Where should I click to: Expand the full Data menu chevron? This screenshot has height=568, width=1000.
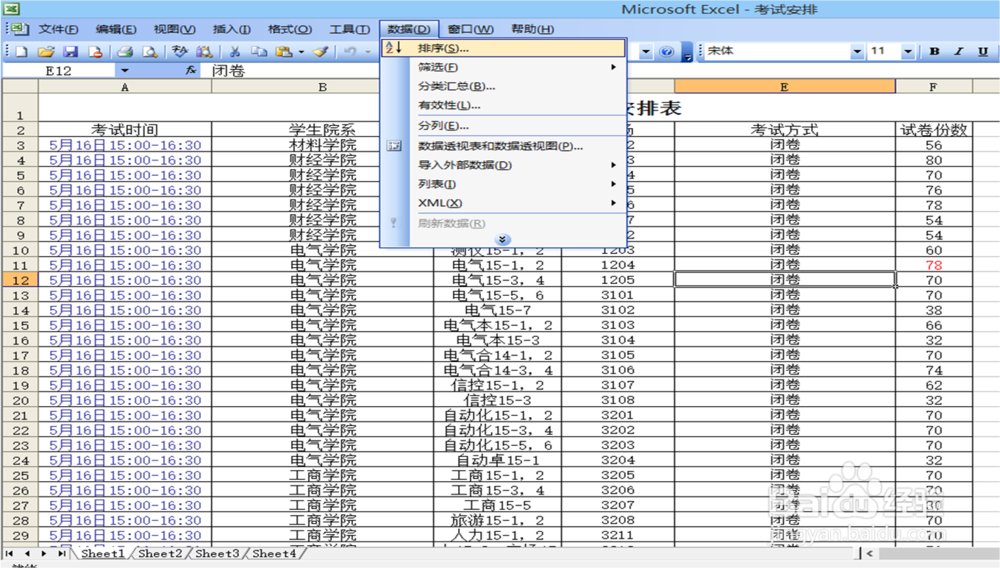pyautogui.click(x=502, y=240)
